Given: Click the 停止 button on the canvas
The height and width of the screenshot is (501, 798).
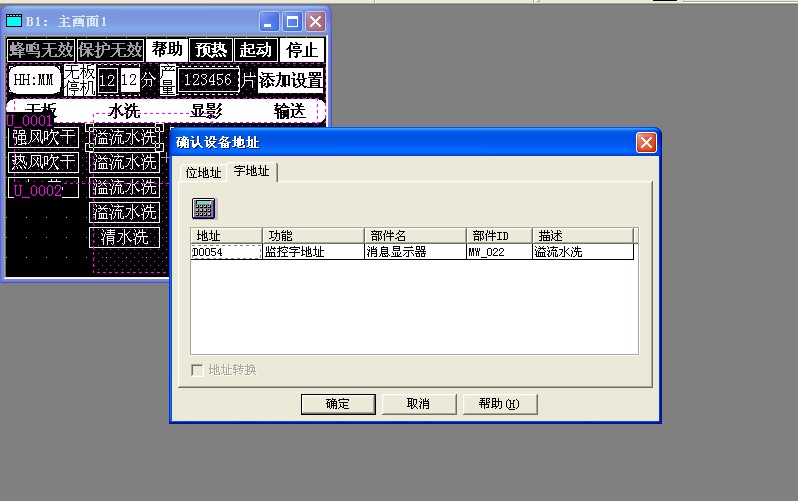Looking at the screenshot, I should (302, 50).
